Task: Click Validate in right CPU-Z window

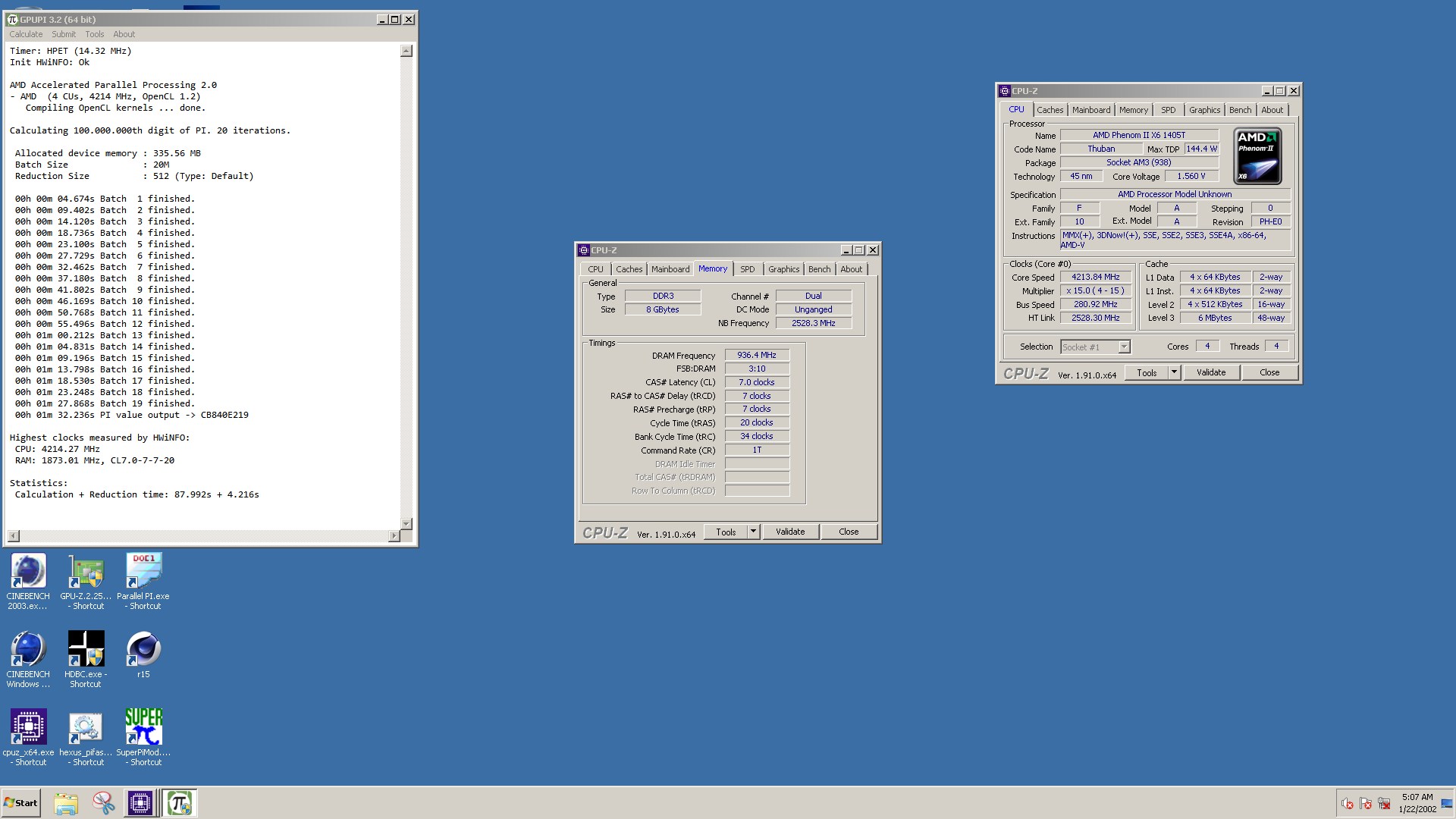Action: click(x=1211, y=373)
